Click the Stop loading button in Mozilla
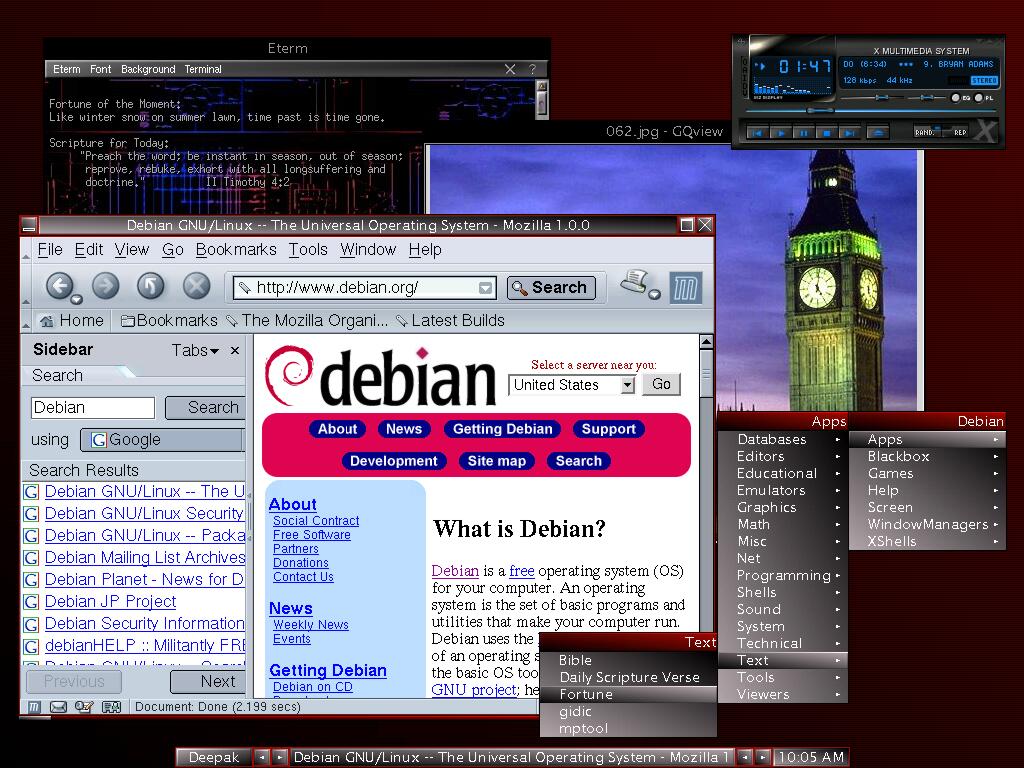The width and height of the screenshot is (1024, 768). (196, 286)
